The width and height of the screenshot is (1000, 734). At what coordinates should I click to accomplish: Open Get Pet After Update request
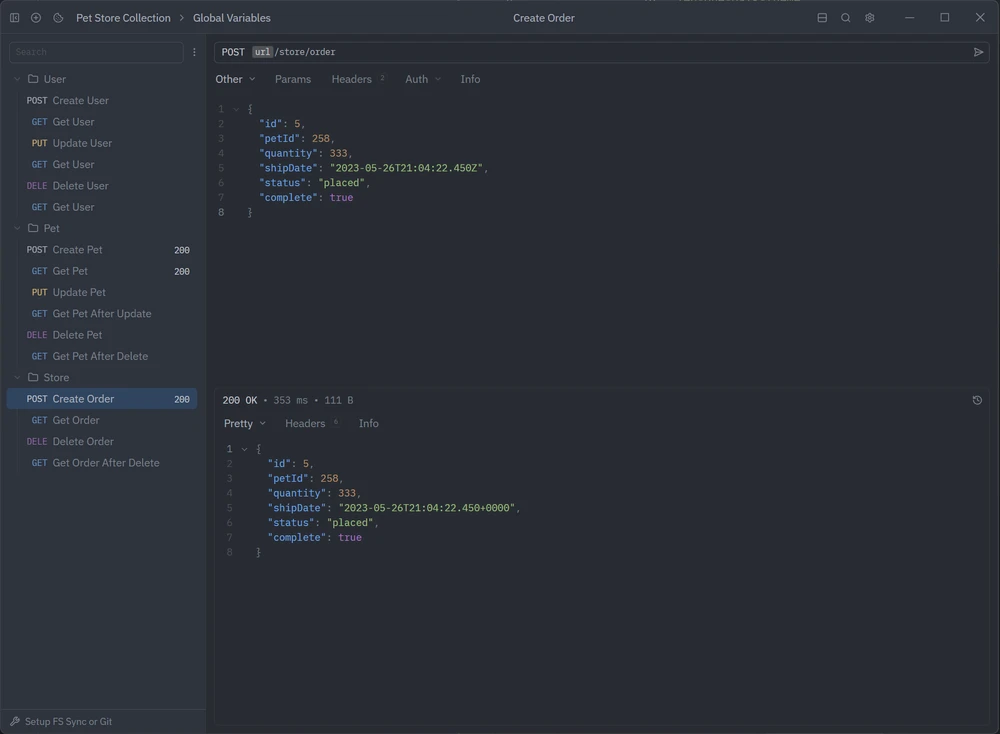(x=102, y=314)
